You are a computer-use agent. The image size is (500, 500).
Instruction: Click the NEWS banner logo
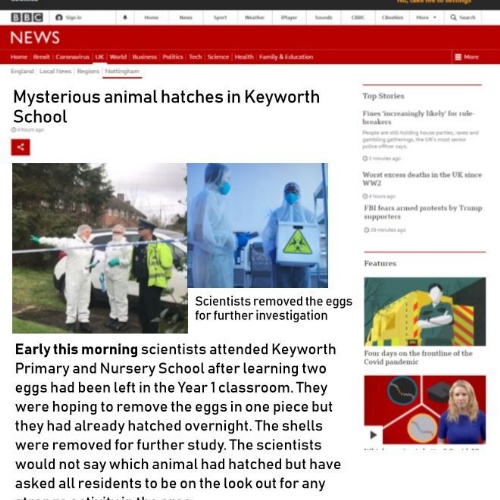tap(35, 38)
